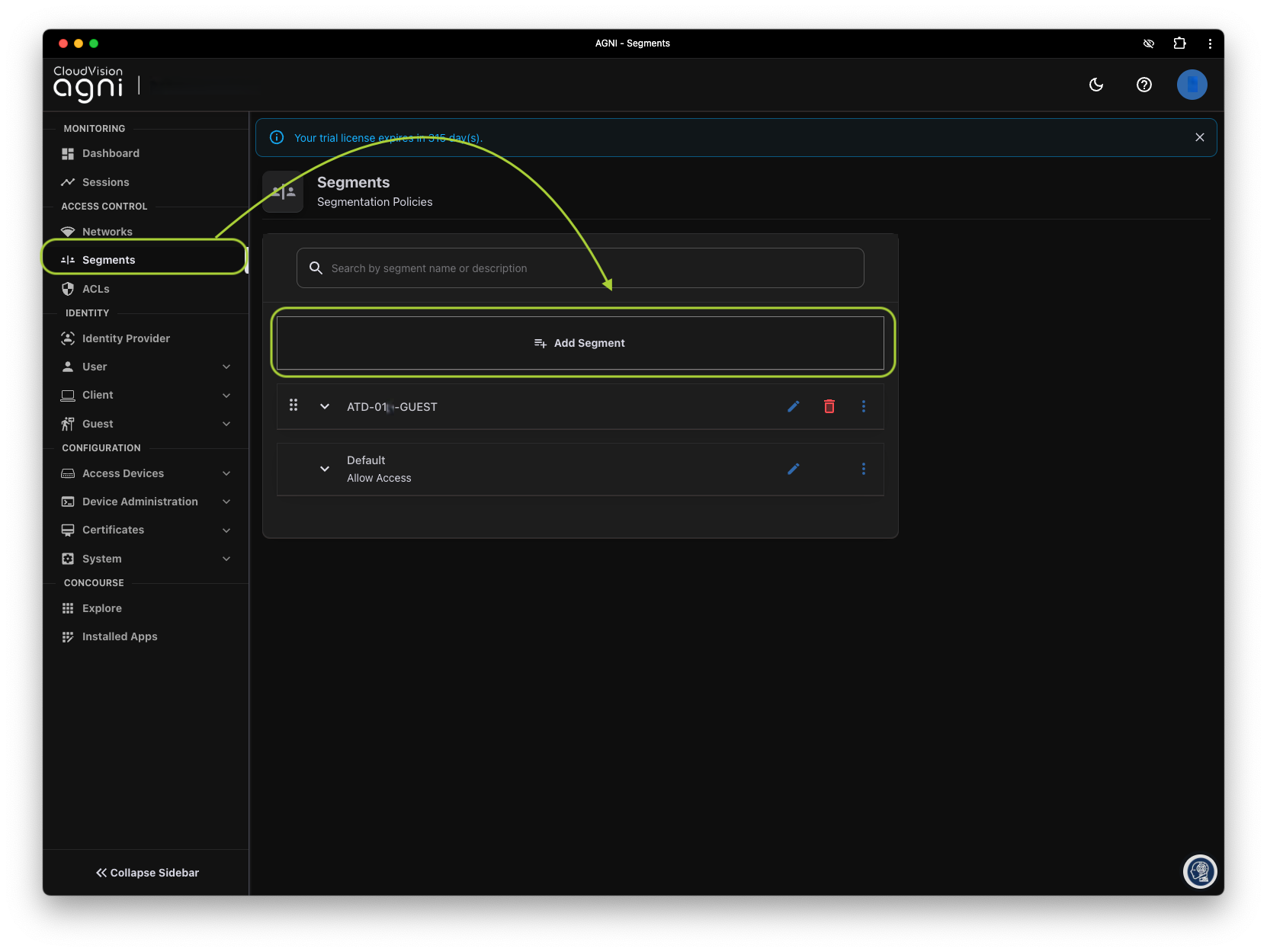Edit the Default segment with pencil icon
The image size is (1267, 952).
click(793, 469)
